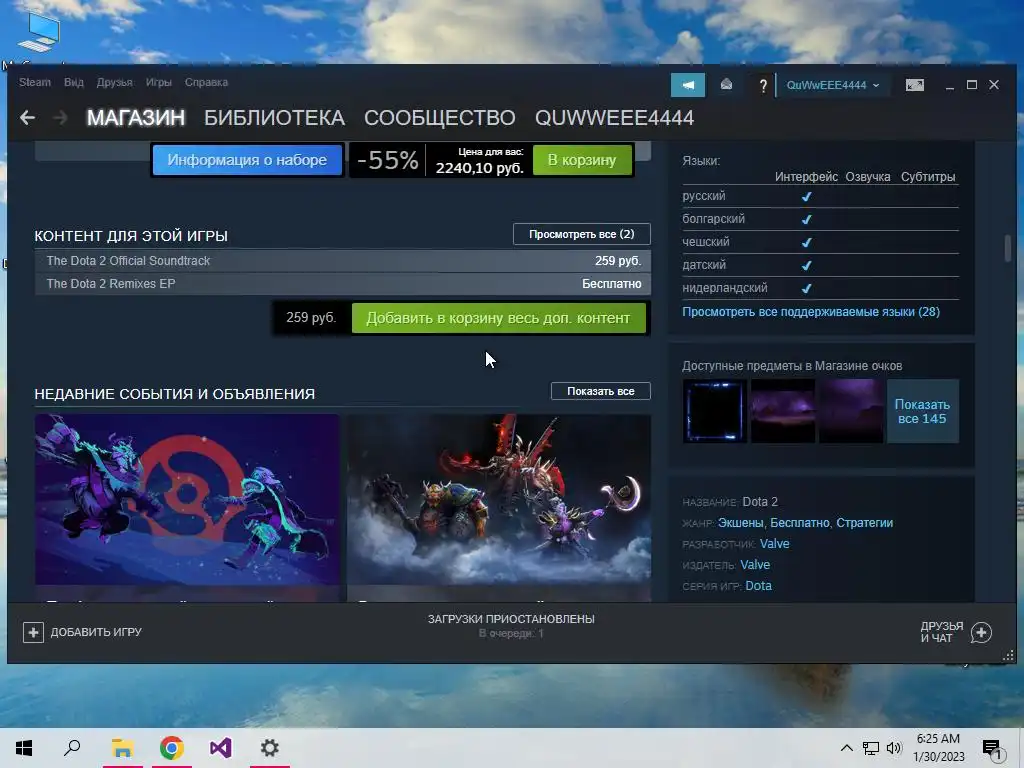This screenshot has height=768, width=1024.
Task: Click В корзину button
Action: (x=582, y=160)
